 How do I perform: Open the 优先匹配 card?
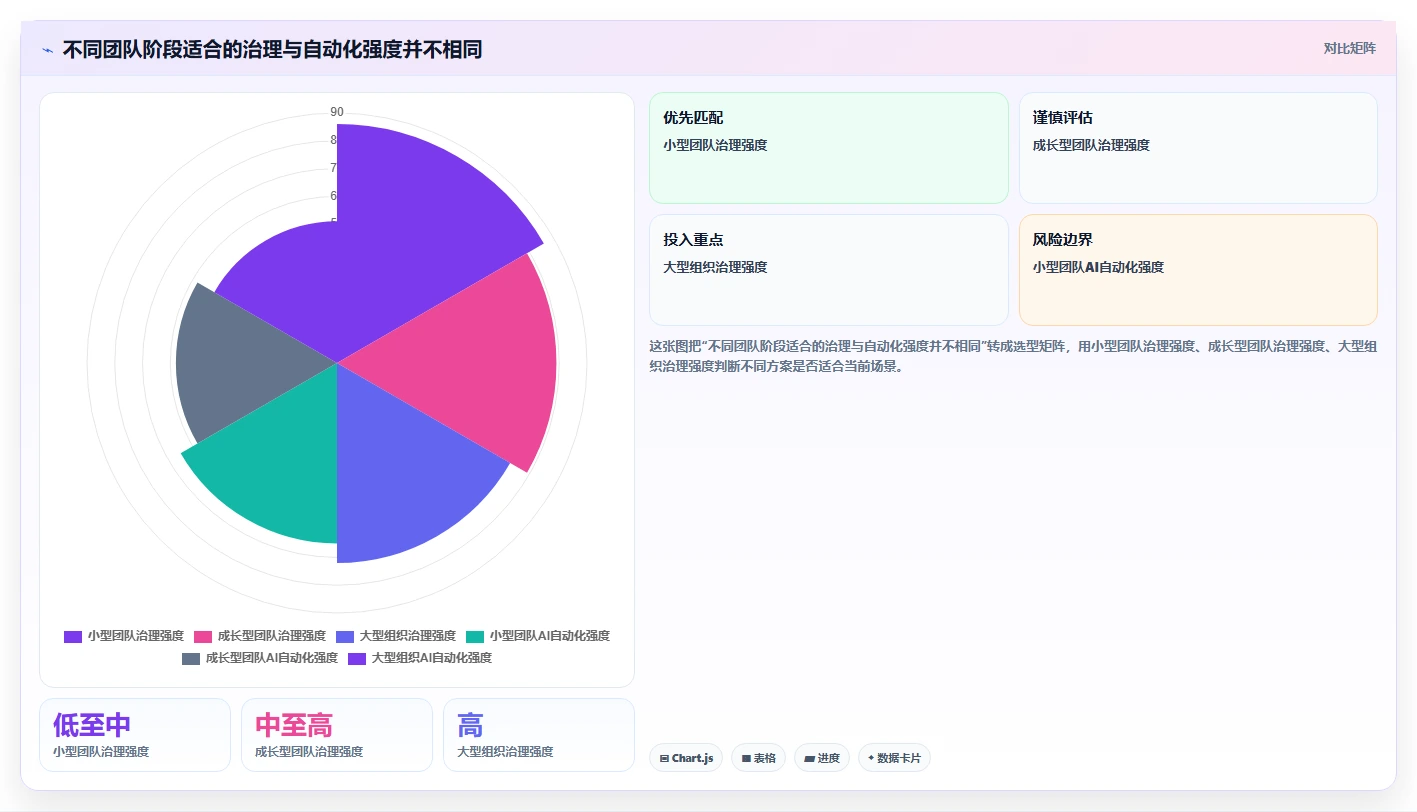[x=829, y=148]
